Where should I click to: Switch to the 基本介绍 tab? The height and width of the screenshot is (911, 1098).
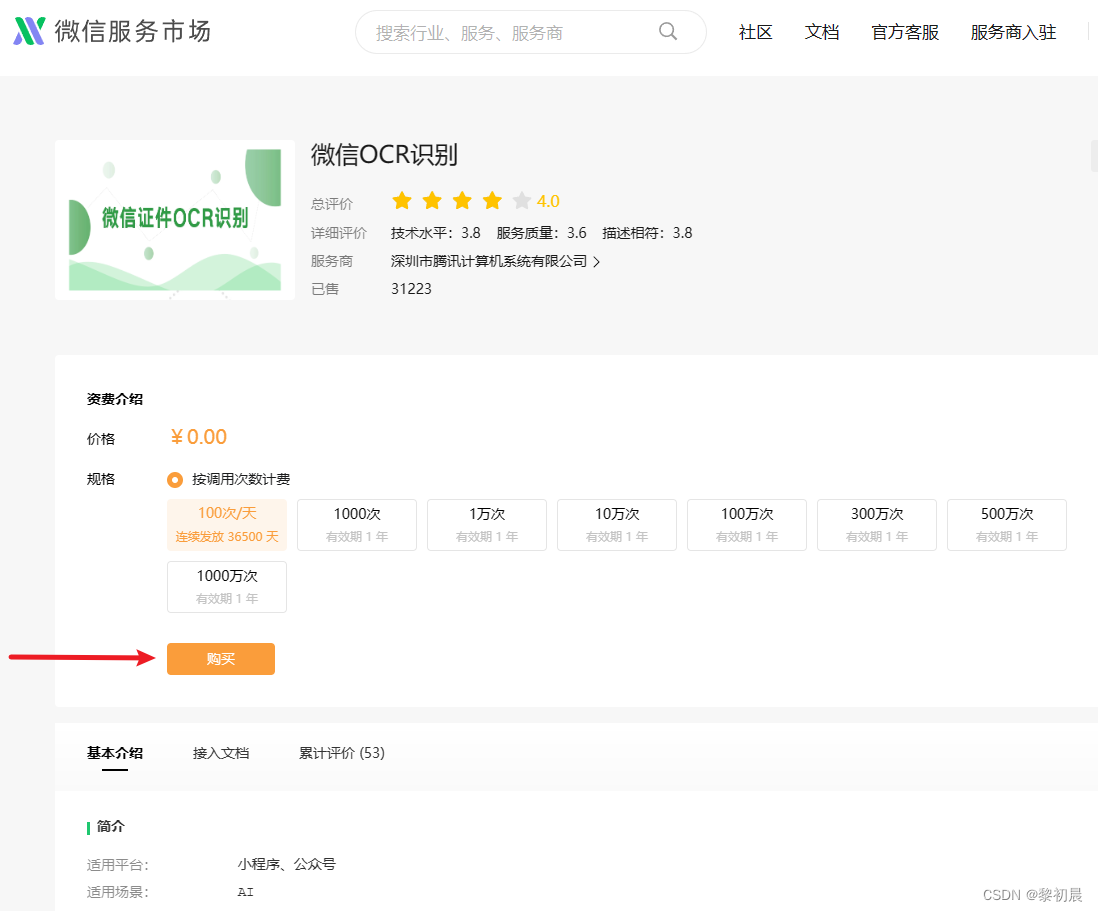tap(115, 753)
